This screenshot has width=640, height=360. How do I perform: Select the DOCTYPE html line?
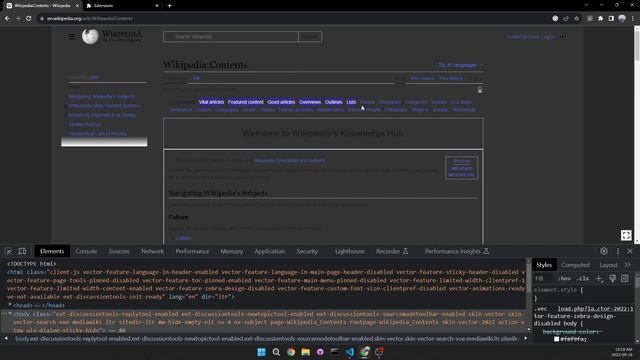[31, 264]
